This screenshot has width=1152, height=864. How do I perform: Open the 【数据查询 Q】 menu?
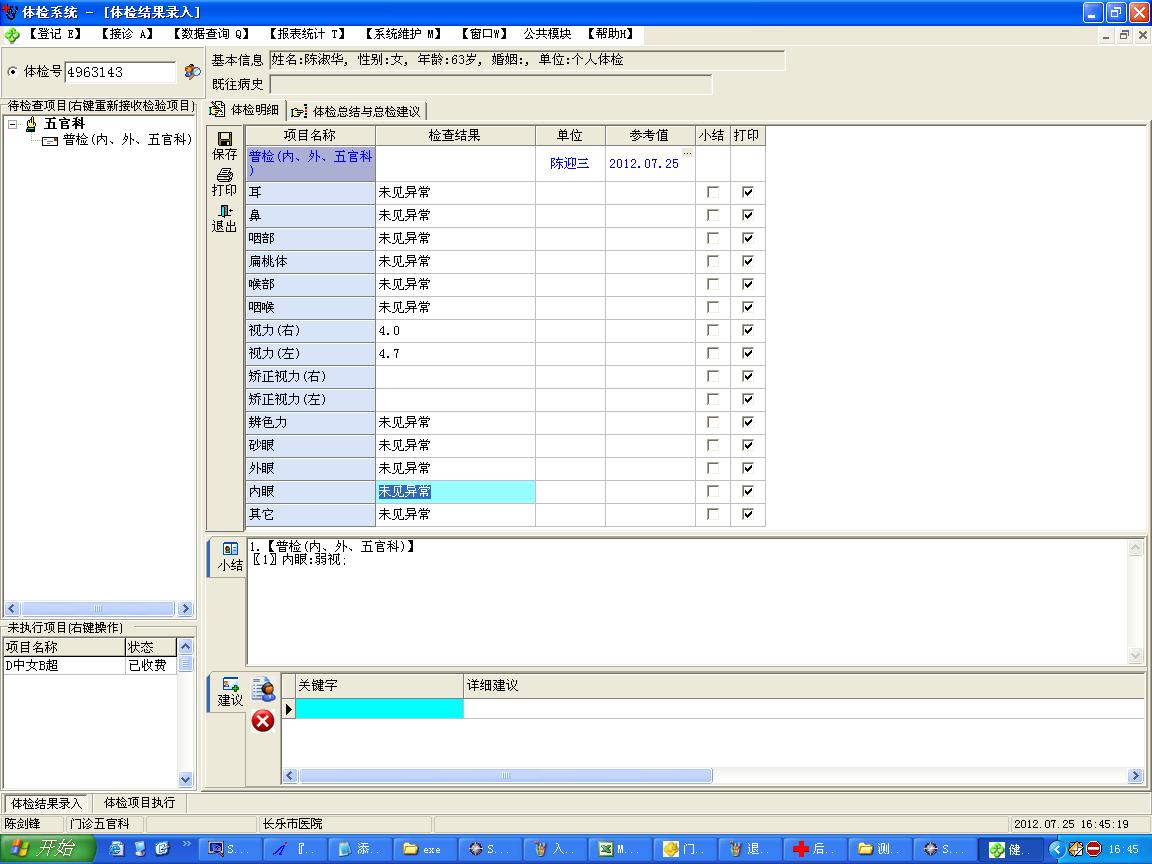click(210, 34)
